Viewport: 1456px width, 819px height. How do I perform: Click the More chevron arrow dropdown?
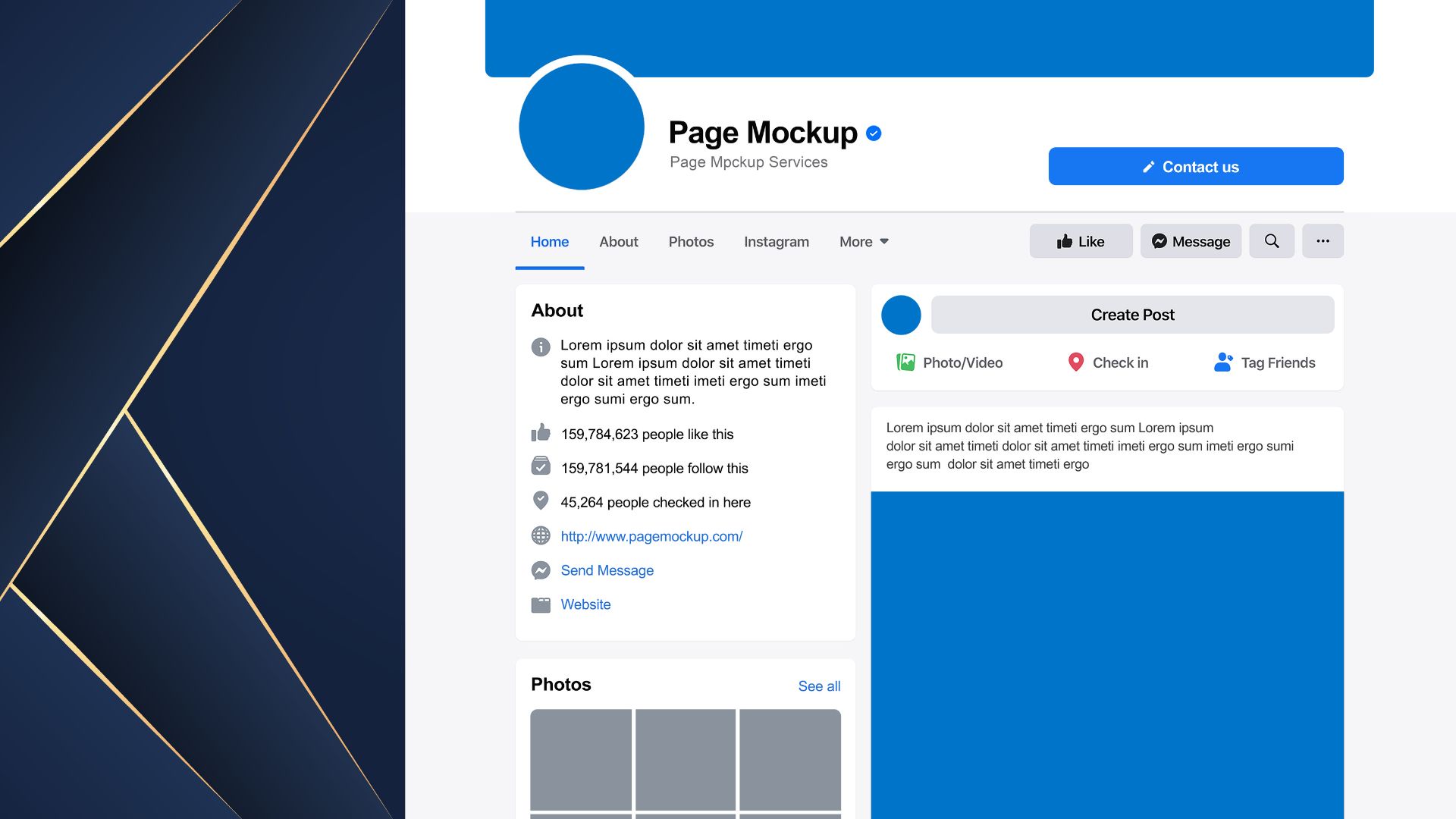pyautogui.click(x=884, y=240)
